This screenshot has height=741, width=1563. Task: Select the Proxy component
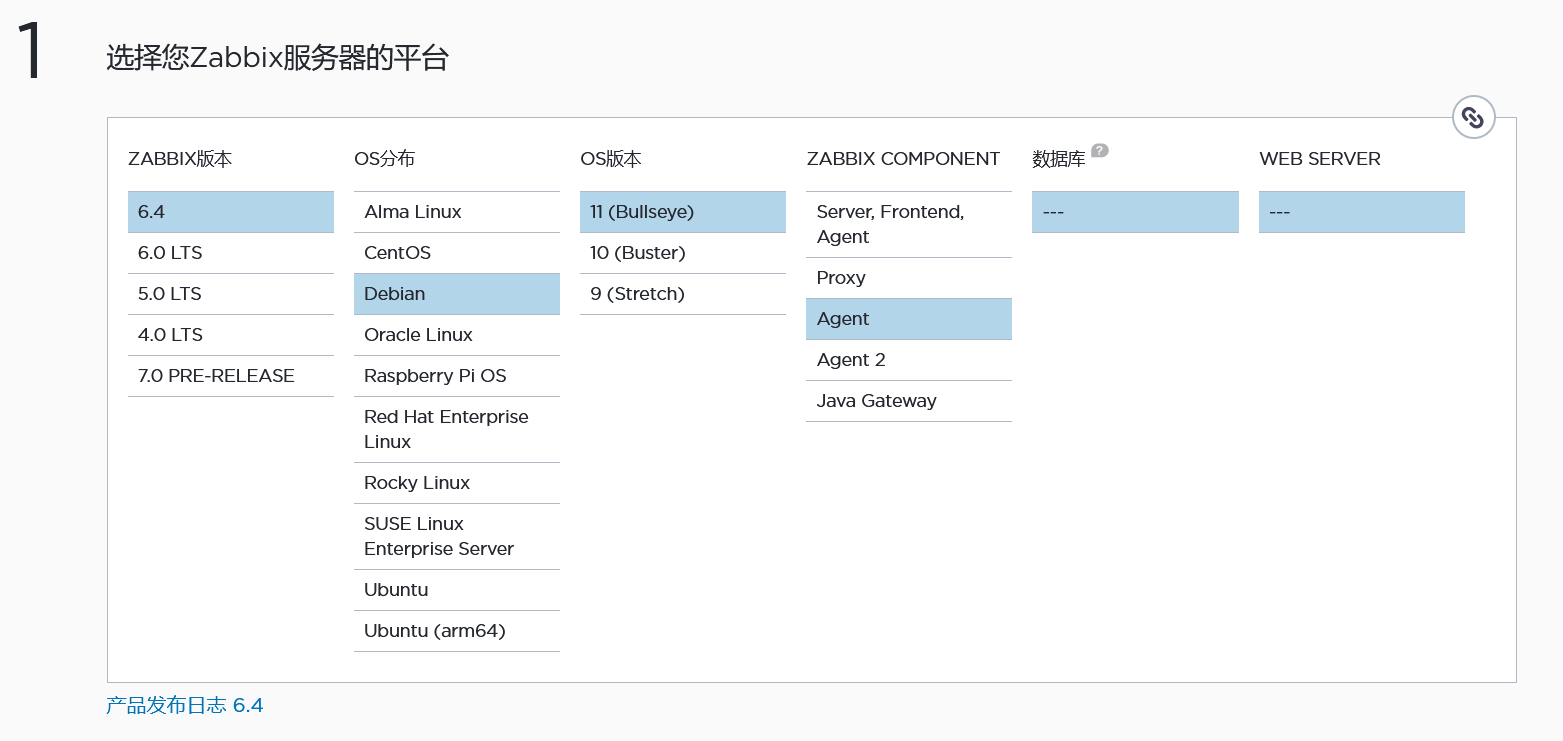[908, 278]
